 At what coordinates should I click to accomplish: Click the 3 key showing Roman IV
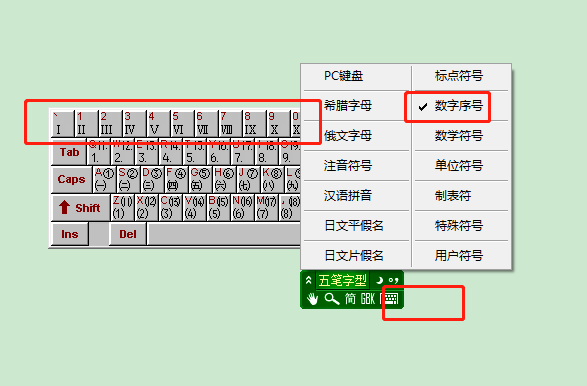[134, 124]
